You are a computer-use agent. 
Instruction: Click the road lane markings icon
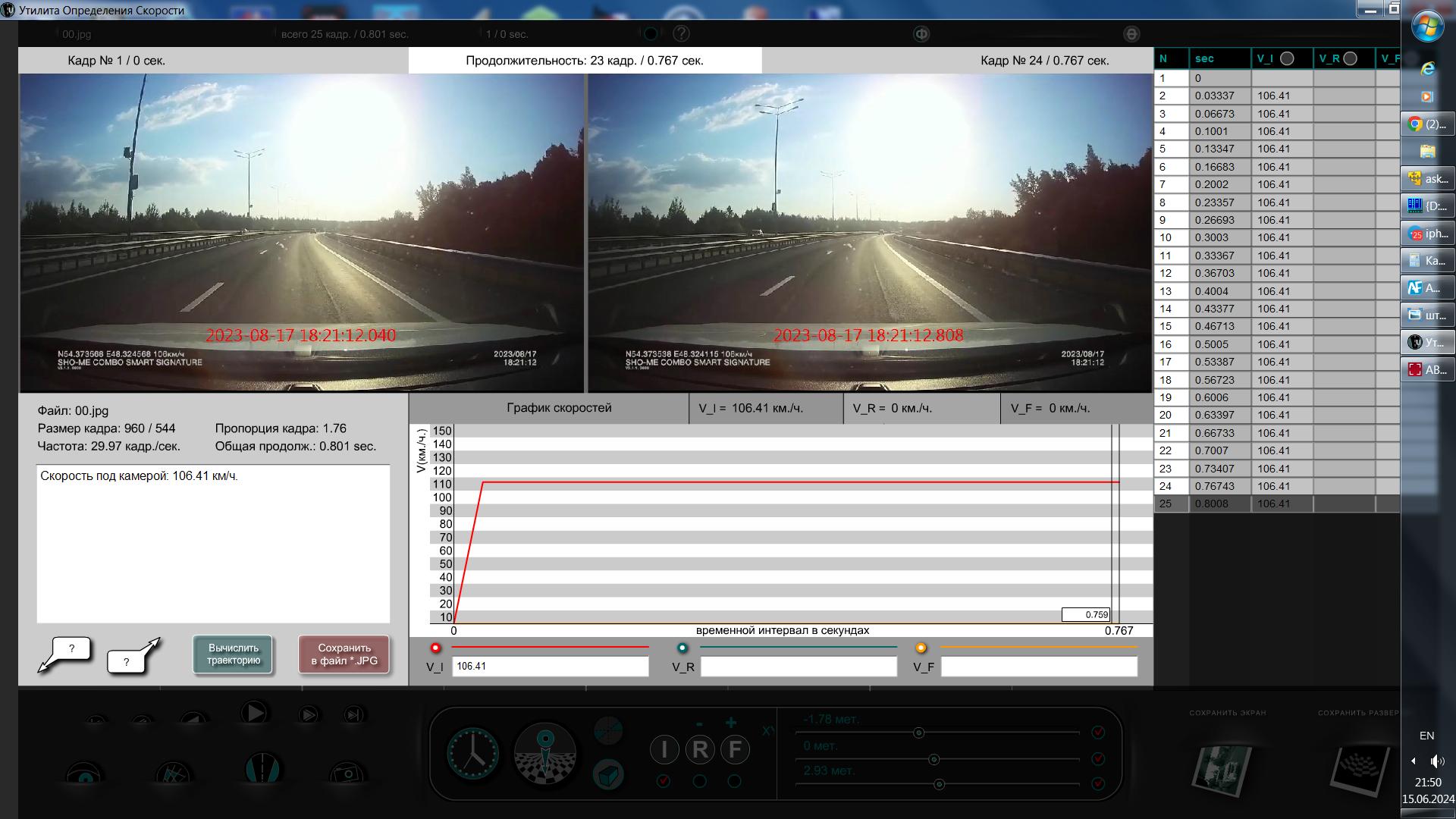(262, 767)
